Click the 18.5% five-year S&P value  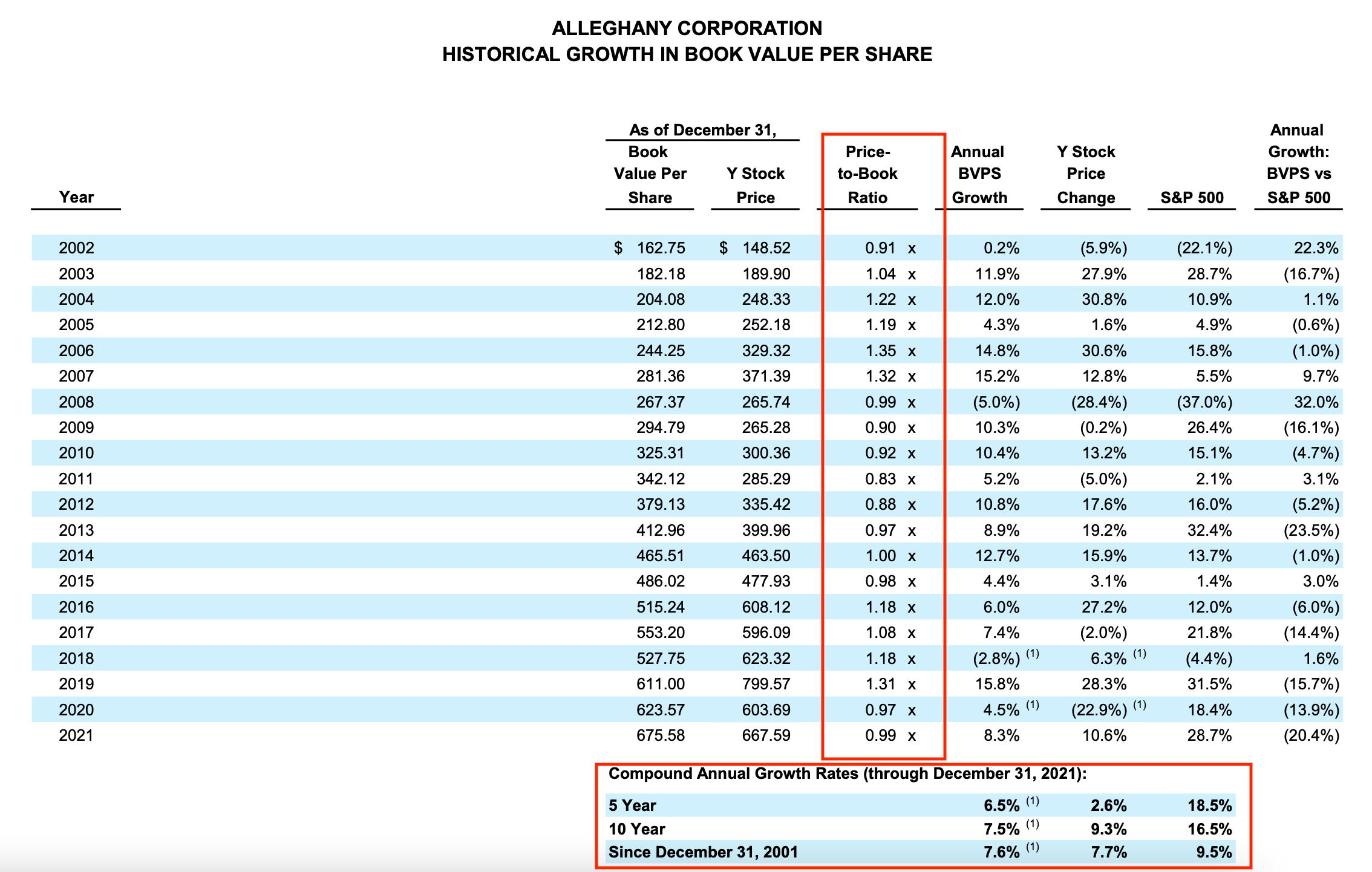(x=1210, y=805)
